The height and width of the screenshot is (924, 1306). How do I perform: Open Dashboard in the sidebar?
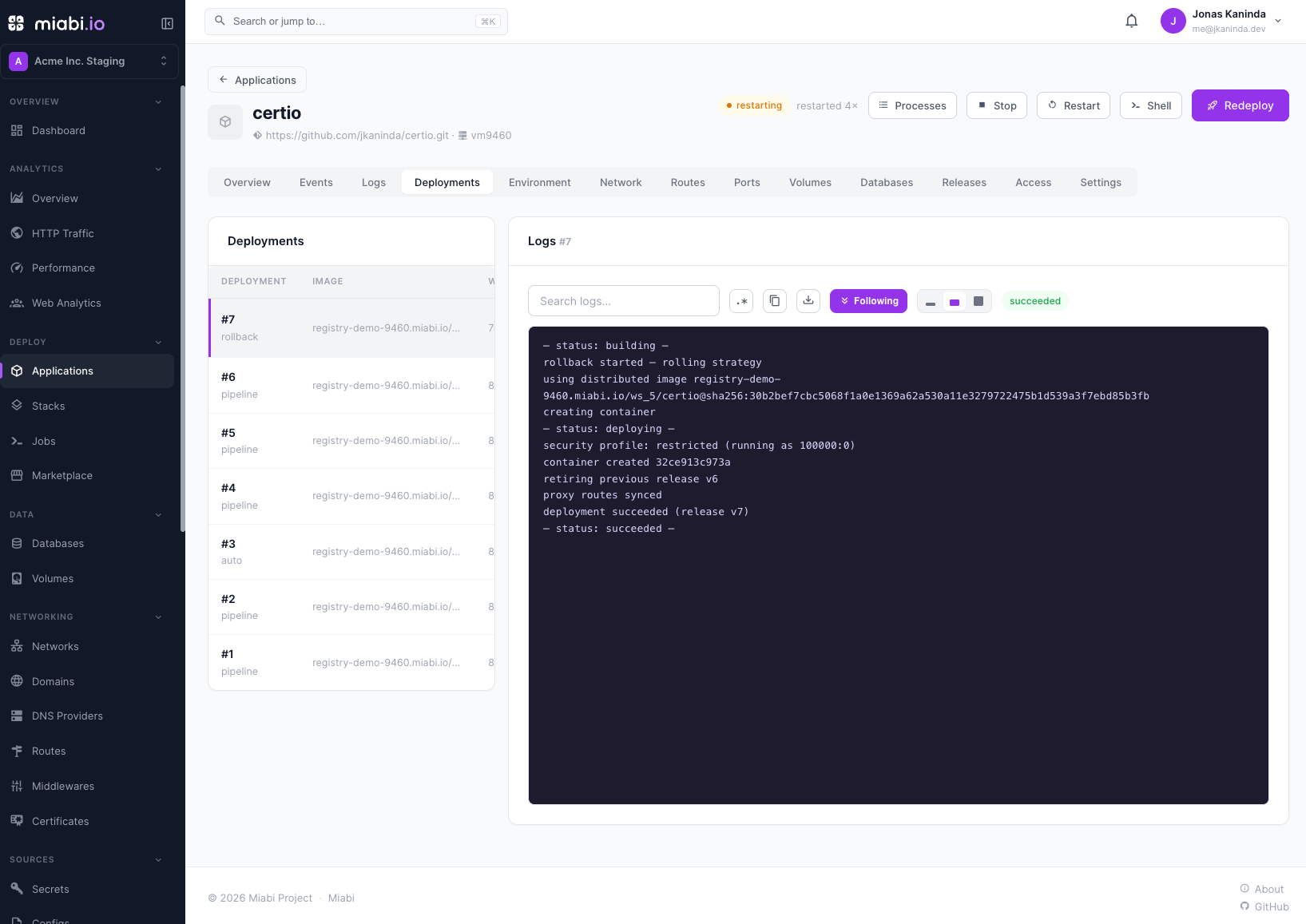(87, 131)
